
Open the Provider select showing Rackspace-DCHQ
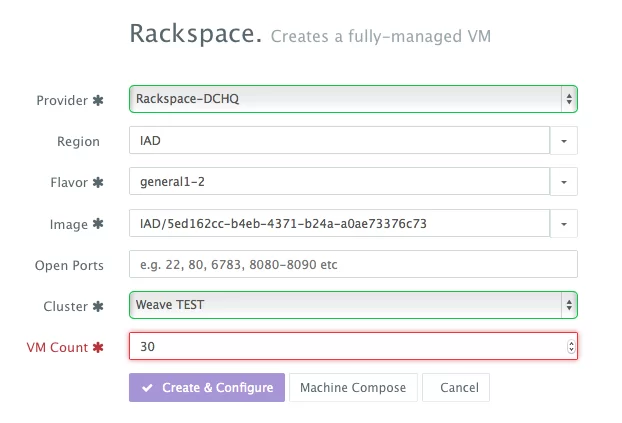click(353, 99)
